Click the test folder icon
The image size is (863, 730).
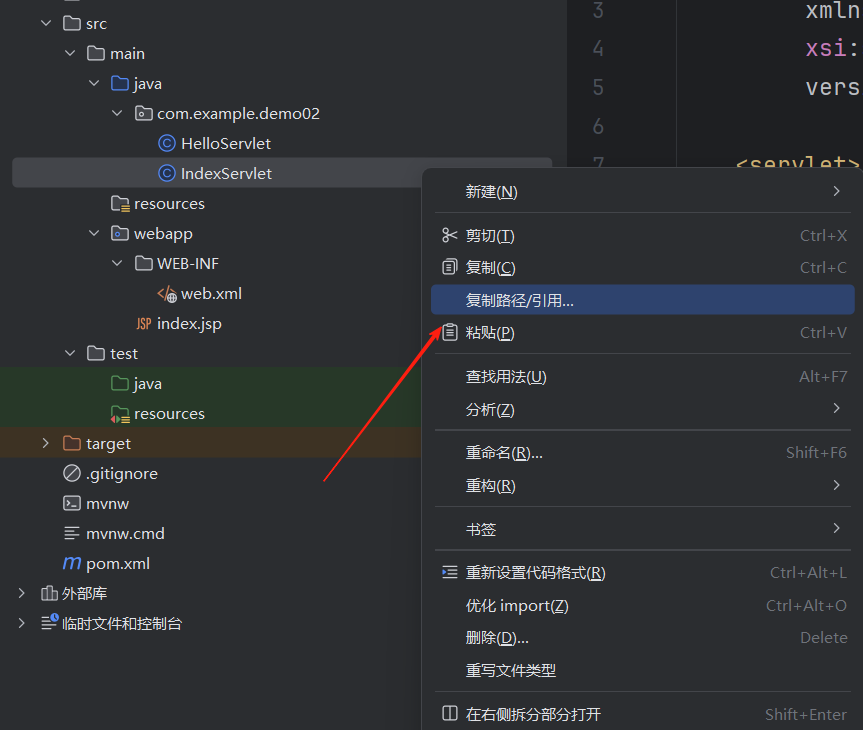pos(96,353)
